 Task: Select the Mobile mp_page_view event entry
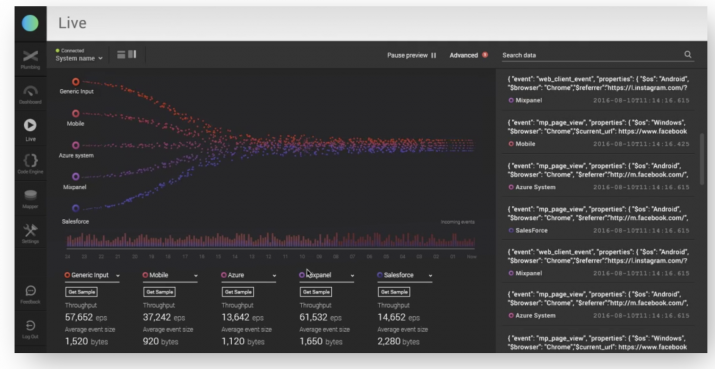tap(598, 133)
